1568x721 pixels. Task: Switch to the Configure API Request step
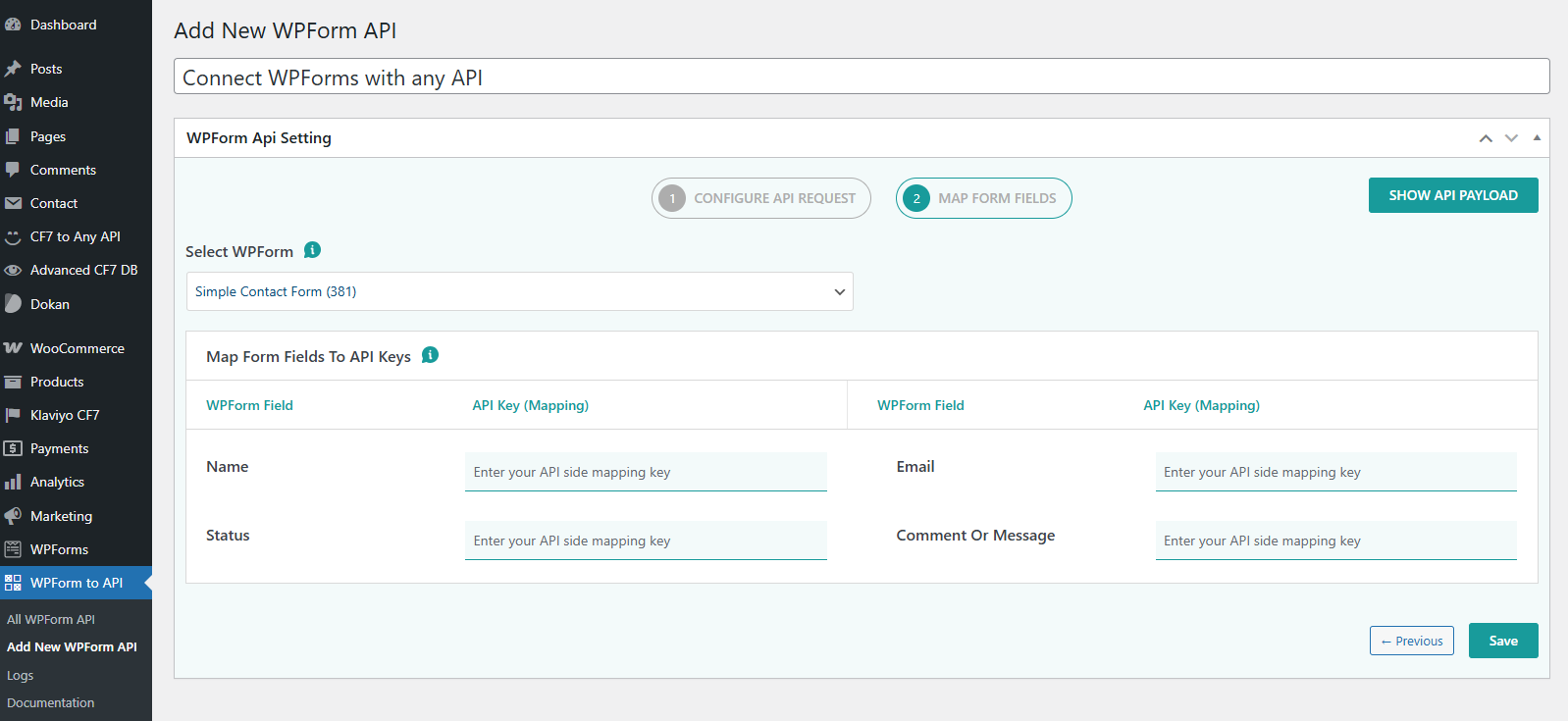(761, 198)
